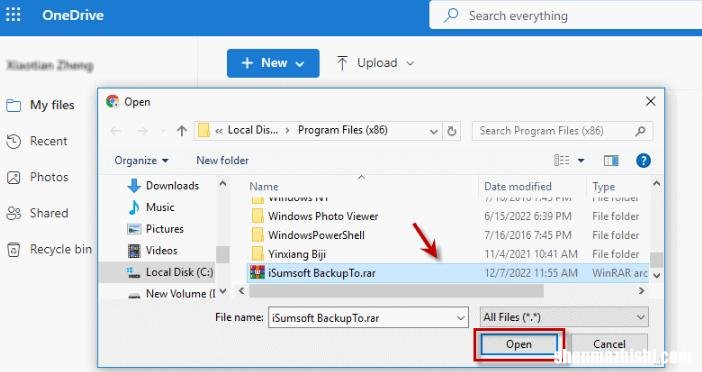Click the Forward arrow in Open dialog
The image size is (702, 372).
point(142,131)
